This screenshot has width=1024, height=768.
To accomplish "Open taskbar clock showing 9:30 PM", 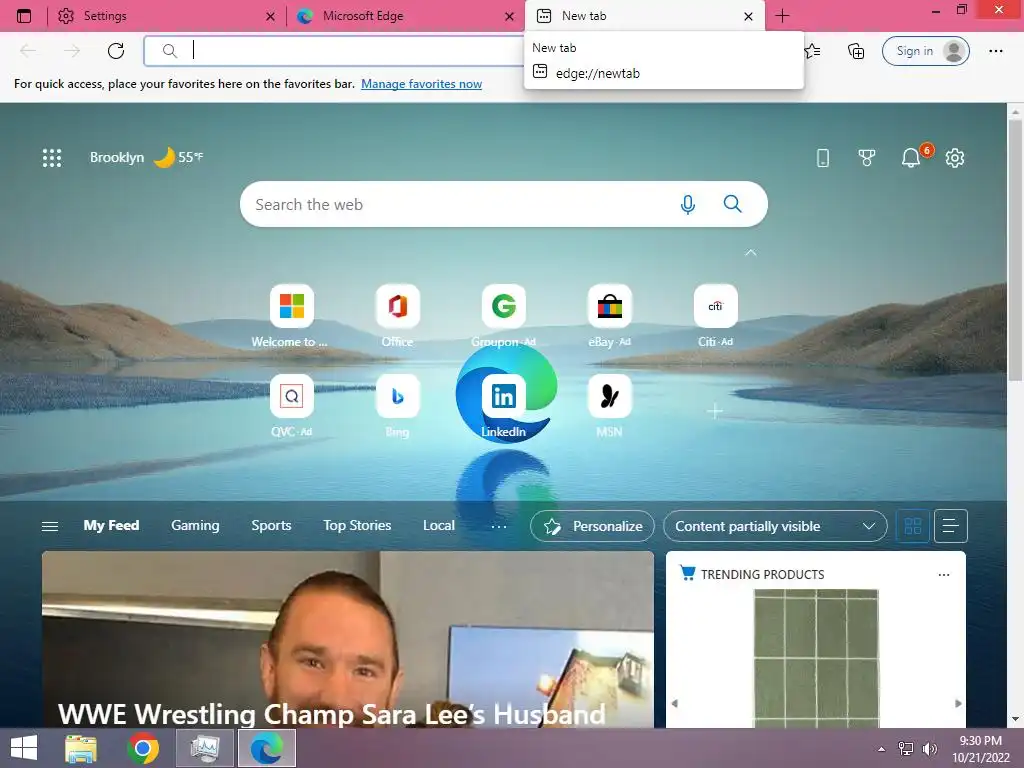I will pos(980,749).
